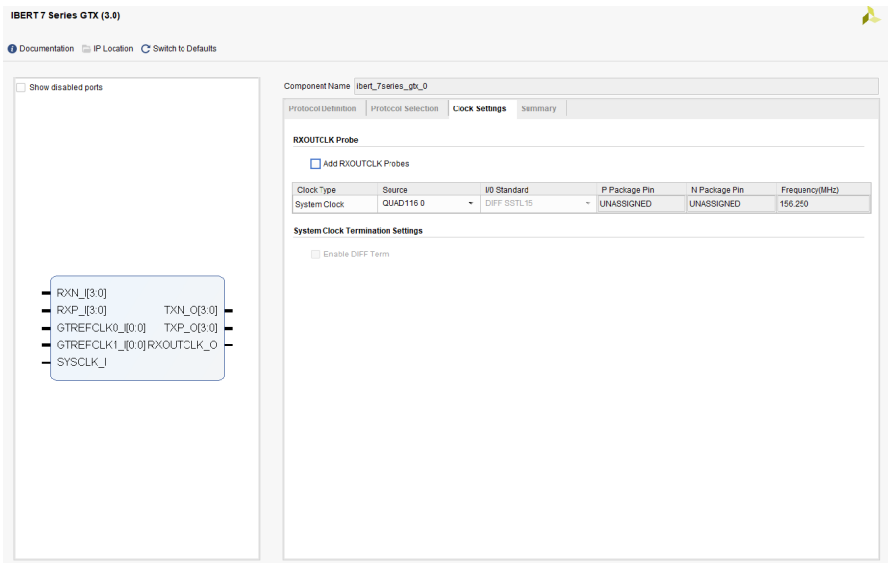Viewport: 890px width, 567px height.
Task: Click the RXN_I[3:0] port label
Action: tap(81, 293)
